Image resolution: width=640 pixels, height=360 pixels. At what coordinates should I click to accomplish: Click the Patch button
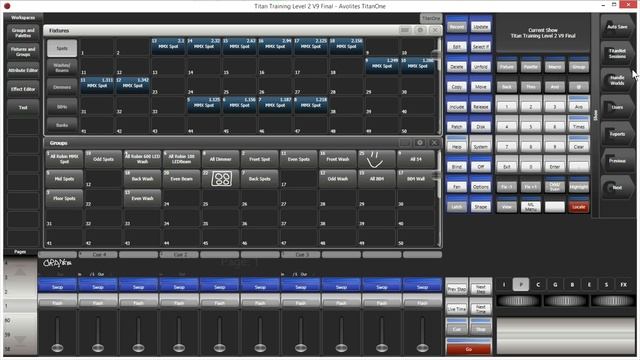[x=457, y=126]
